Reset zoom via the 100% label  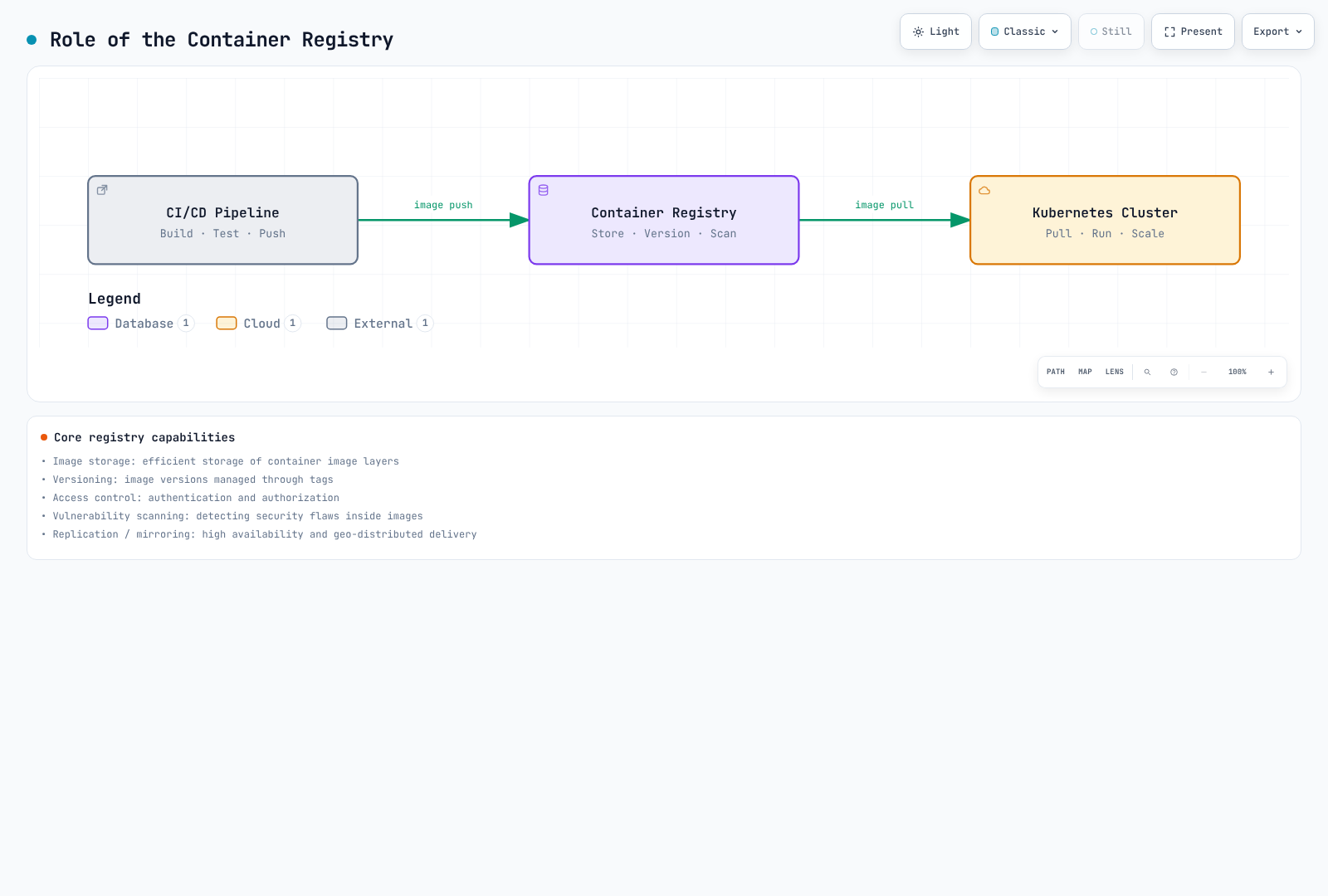1238,372
